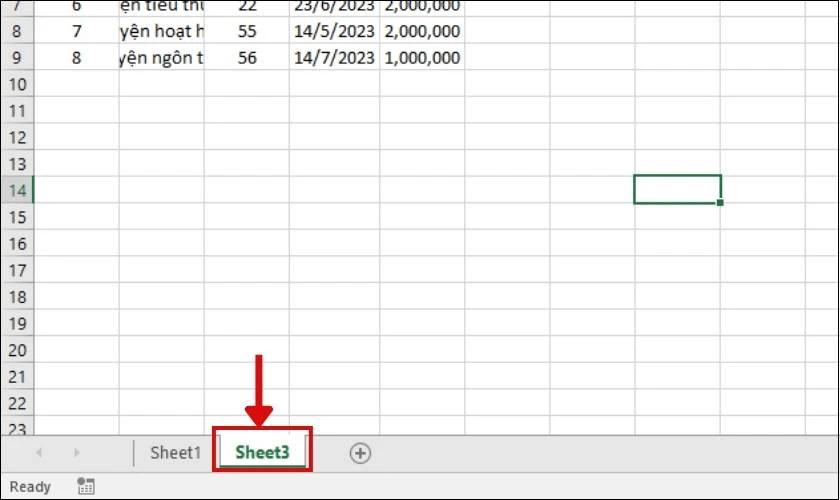This screenshot has width=840, height=500.
Task: Click the cell reading 'yện hoạt h'
Action: point(161,31)
